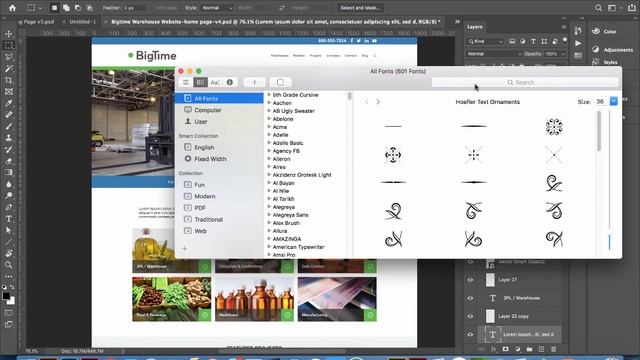Viewport: 640px width, 360px height.
Task: Add a font with plus button
Action: click(254, 82)
